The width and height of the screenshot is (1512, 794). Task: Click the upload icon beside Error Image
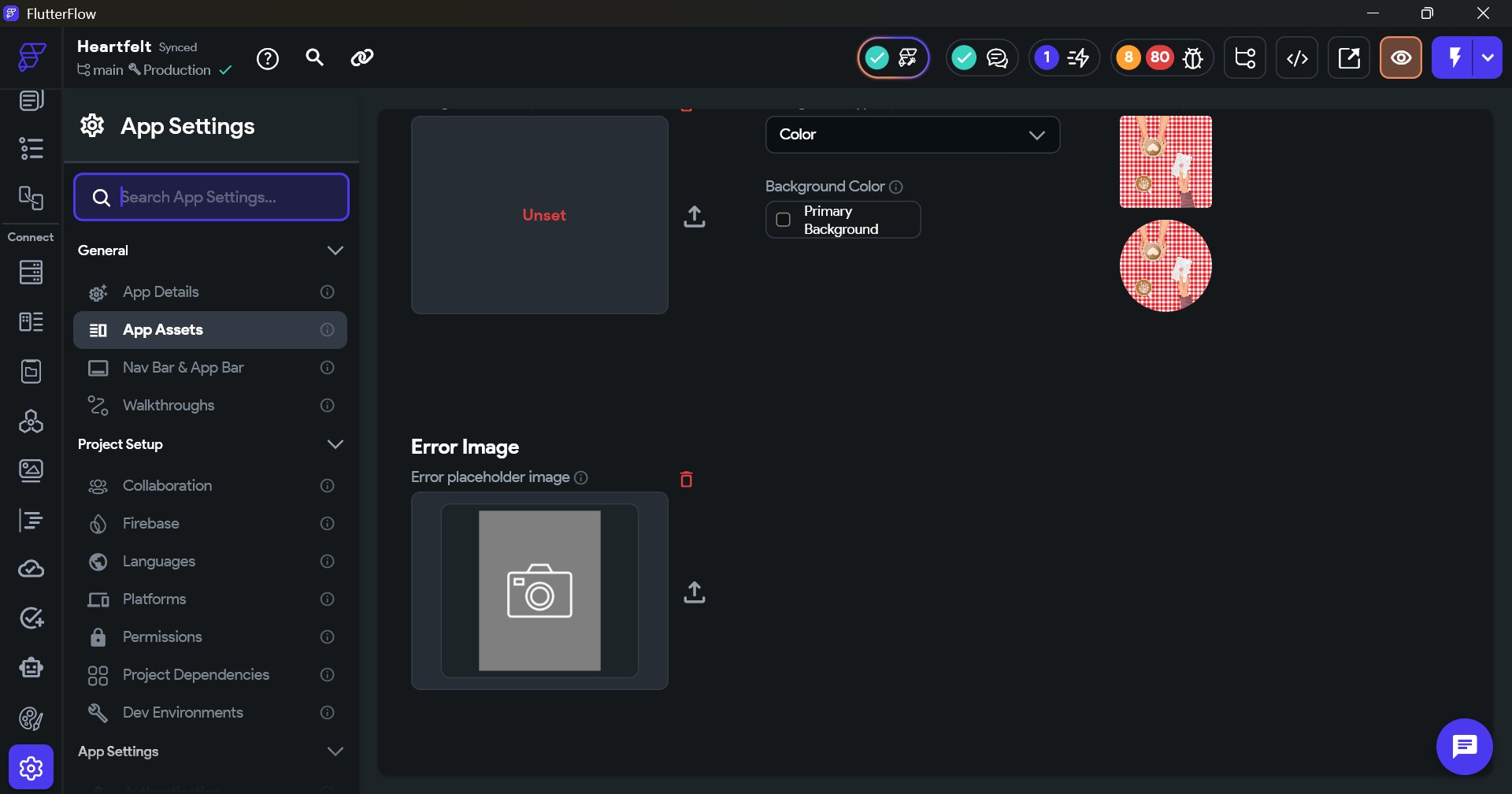tap(694, 592)
